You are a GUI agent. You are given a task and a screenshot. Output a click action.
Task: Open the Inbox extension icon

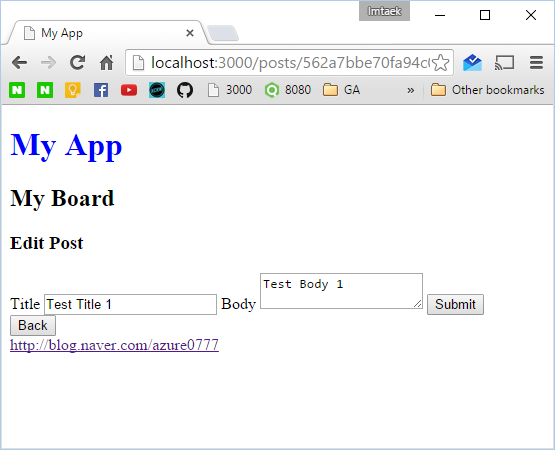click(x=472, y=63)
